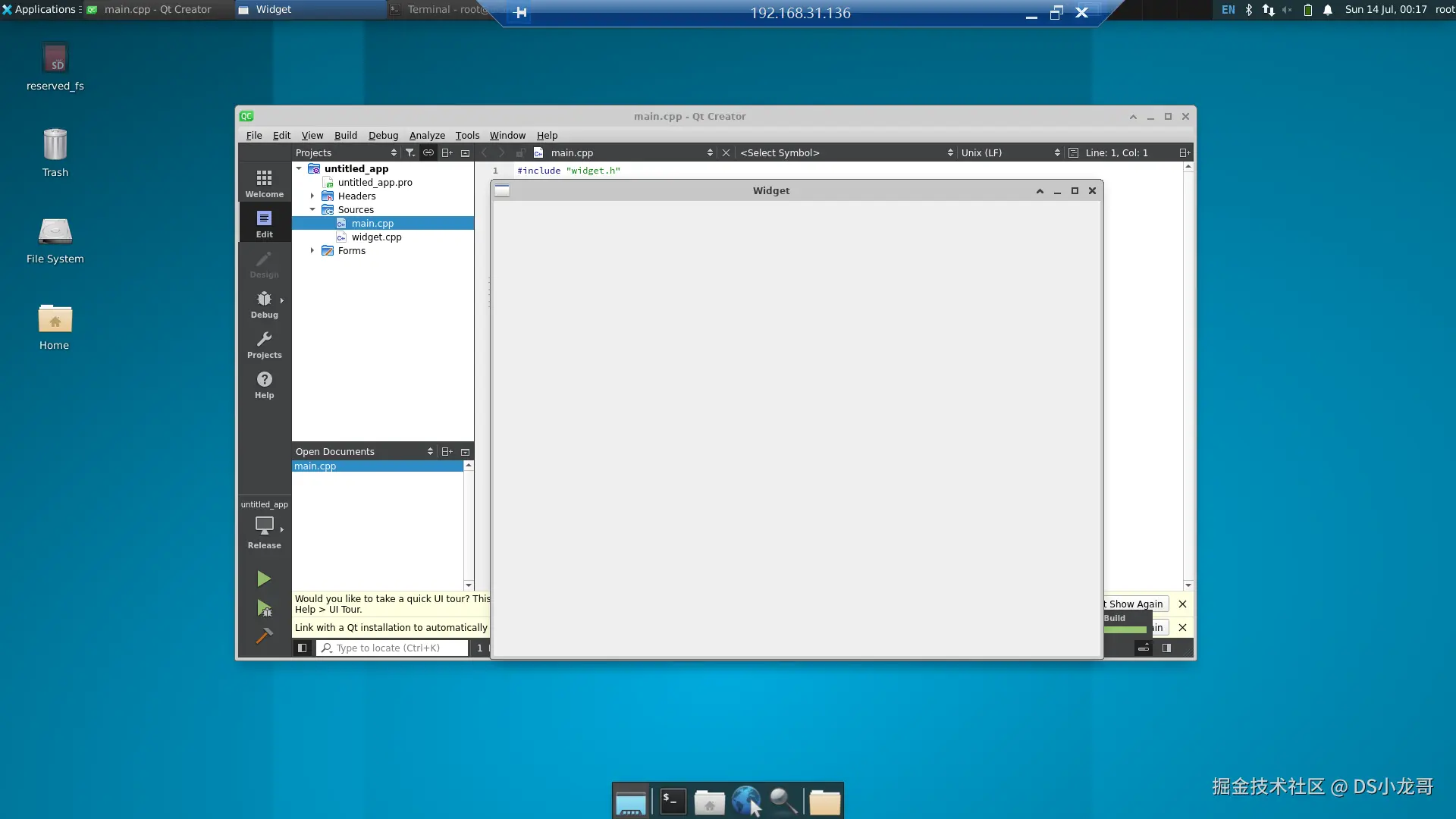Expand the Headers folder

(312, 196)
